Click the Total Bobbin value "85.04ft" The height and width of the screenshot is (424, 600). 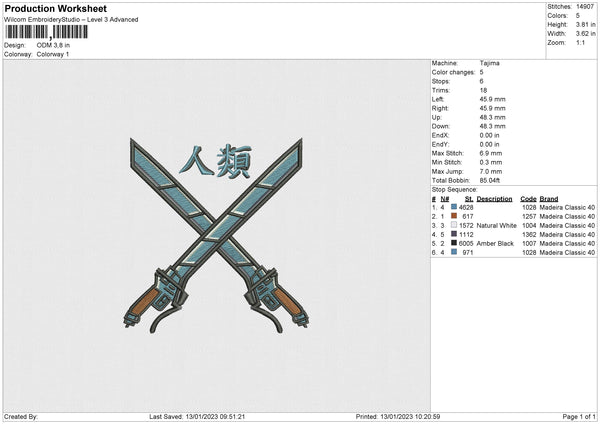click(x=490, y=181)
